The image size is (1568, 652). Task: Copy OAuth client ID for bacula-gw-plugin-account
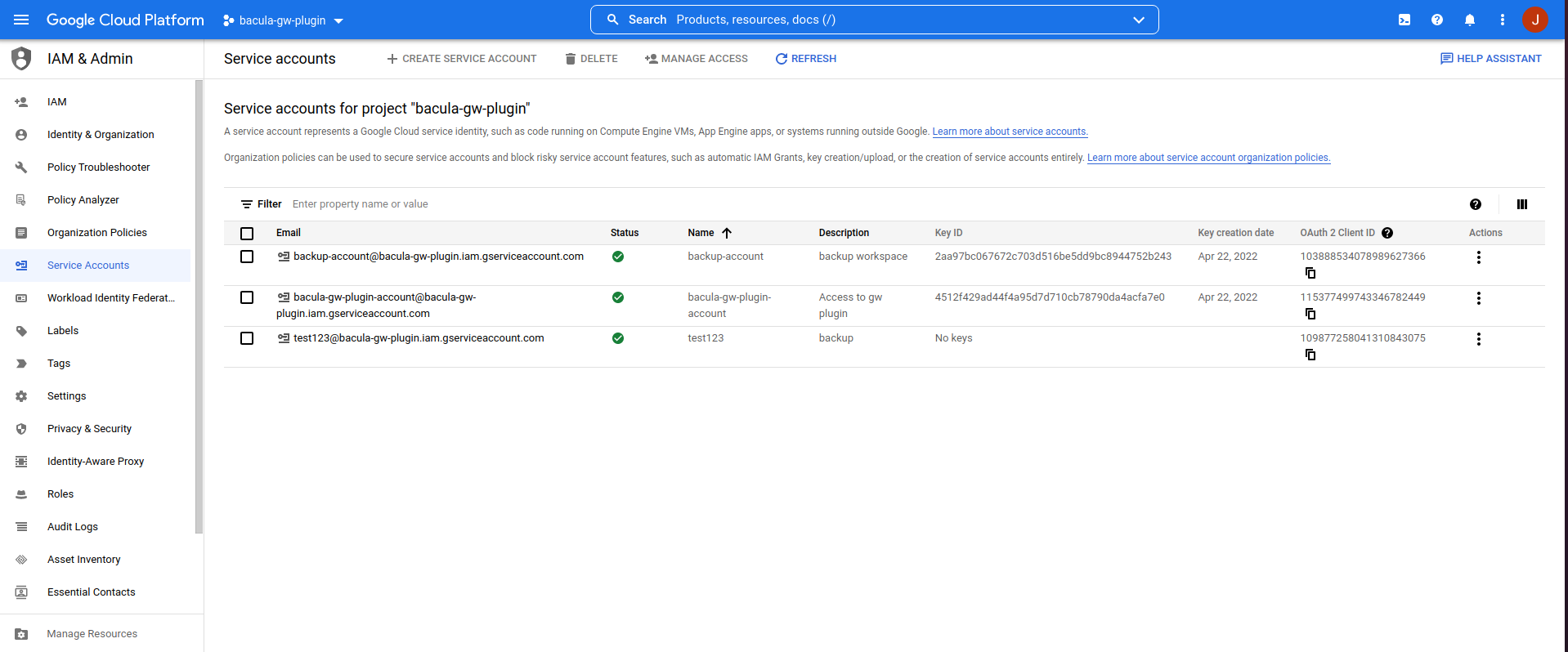tap(1310, 314)
